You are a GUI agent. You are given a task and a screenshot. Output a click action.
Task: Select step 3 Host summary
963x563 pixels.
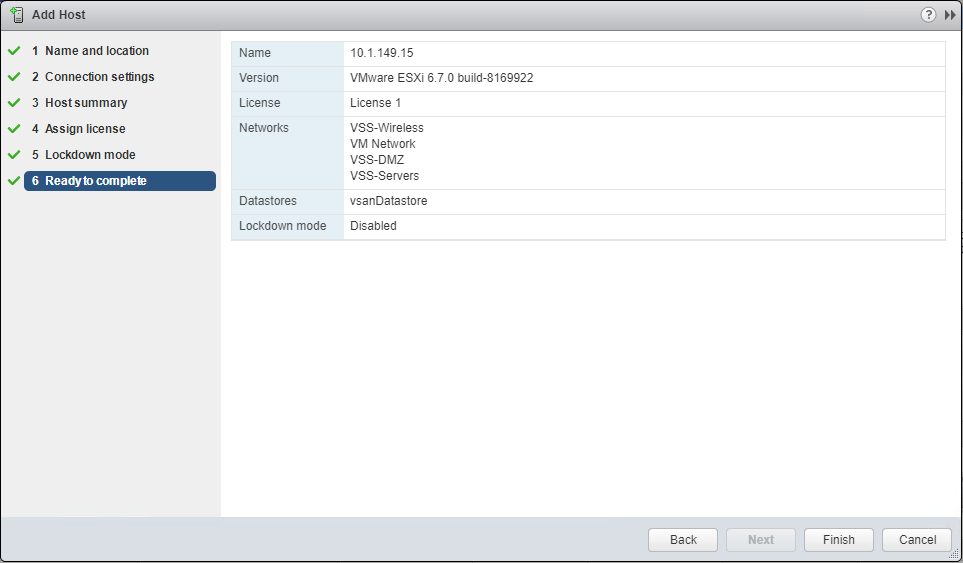click(79, 103)
